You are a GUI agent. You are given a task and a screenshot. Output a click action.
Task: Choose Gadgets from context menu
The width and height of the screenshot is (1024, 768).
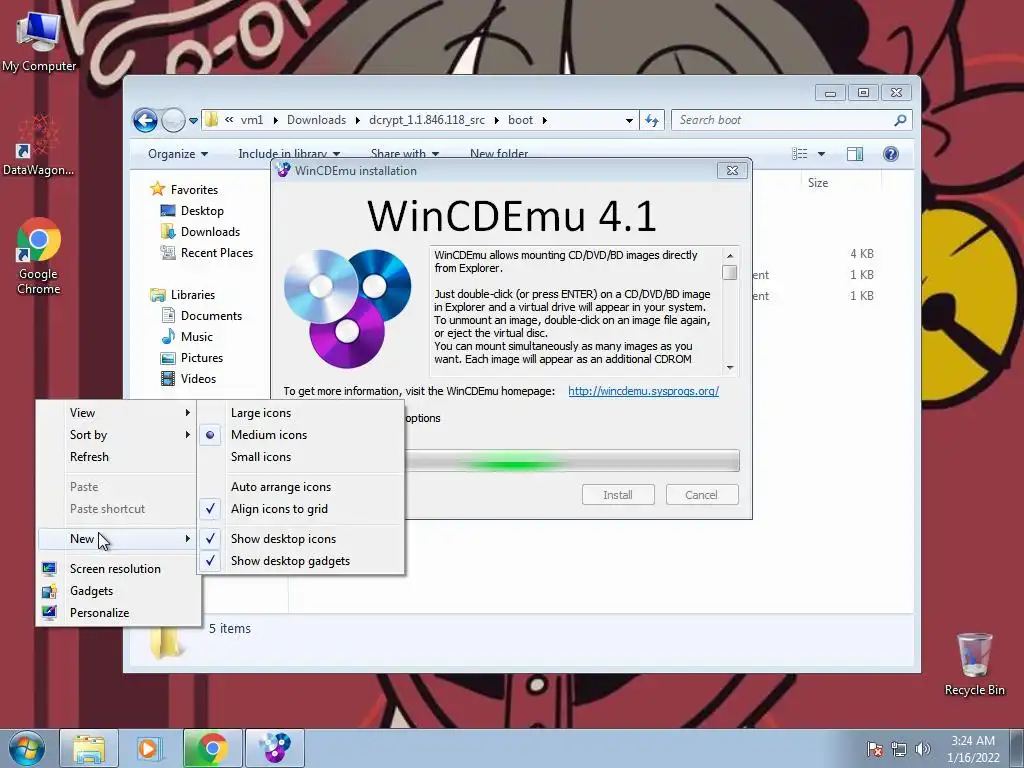tap(91, 591)
